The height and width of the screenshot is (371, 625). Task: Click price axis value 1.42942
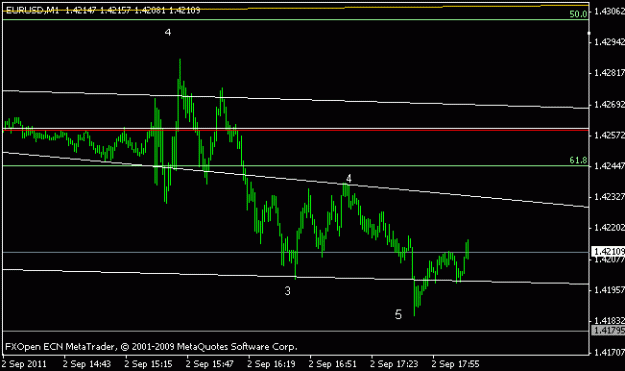tap(609, 42)
